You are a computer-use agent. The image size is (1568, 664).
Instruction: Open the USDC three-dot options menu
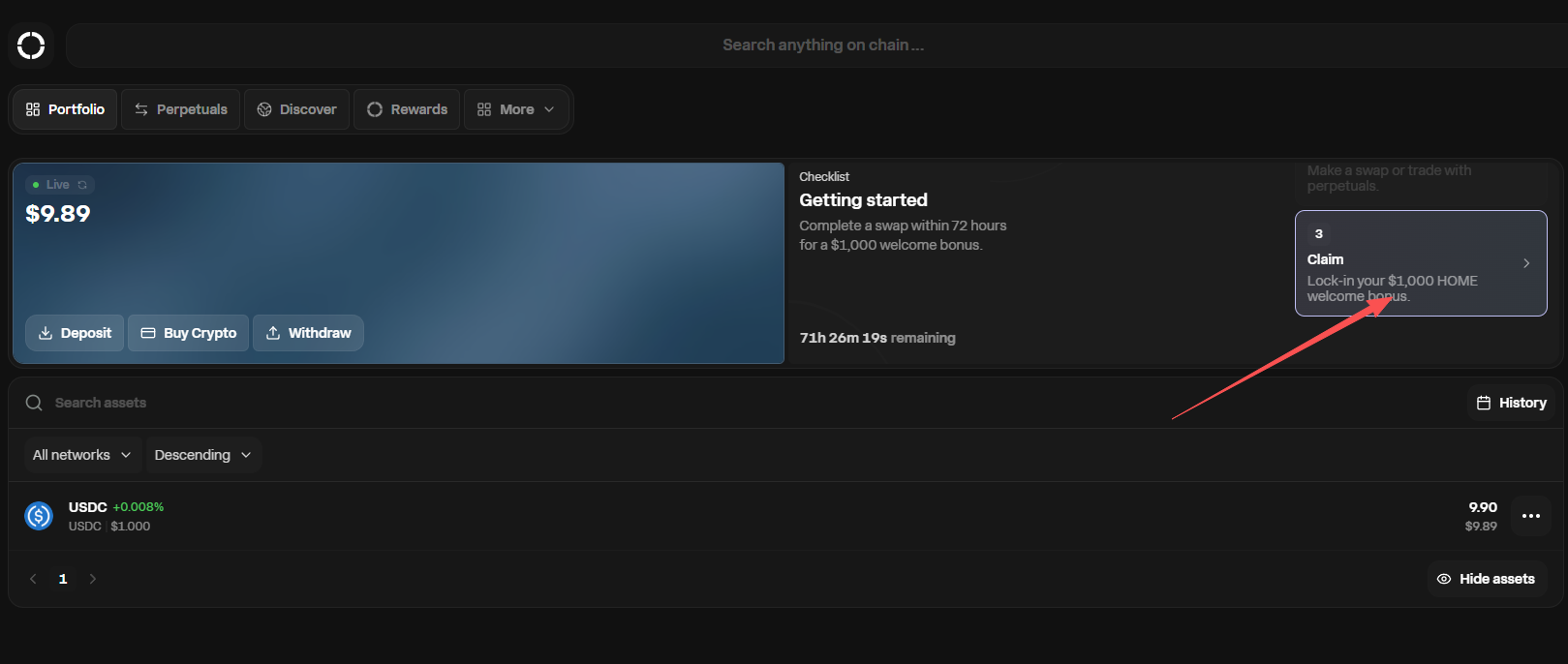click(1530, 516)
